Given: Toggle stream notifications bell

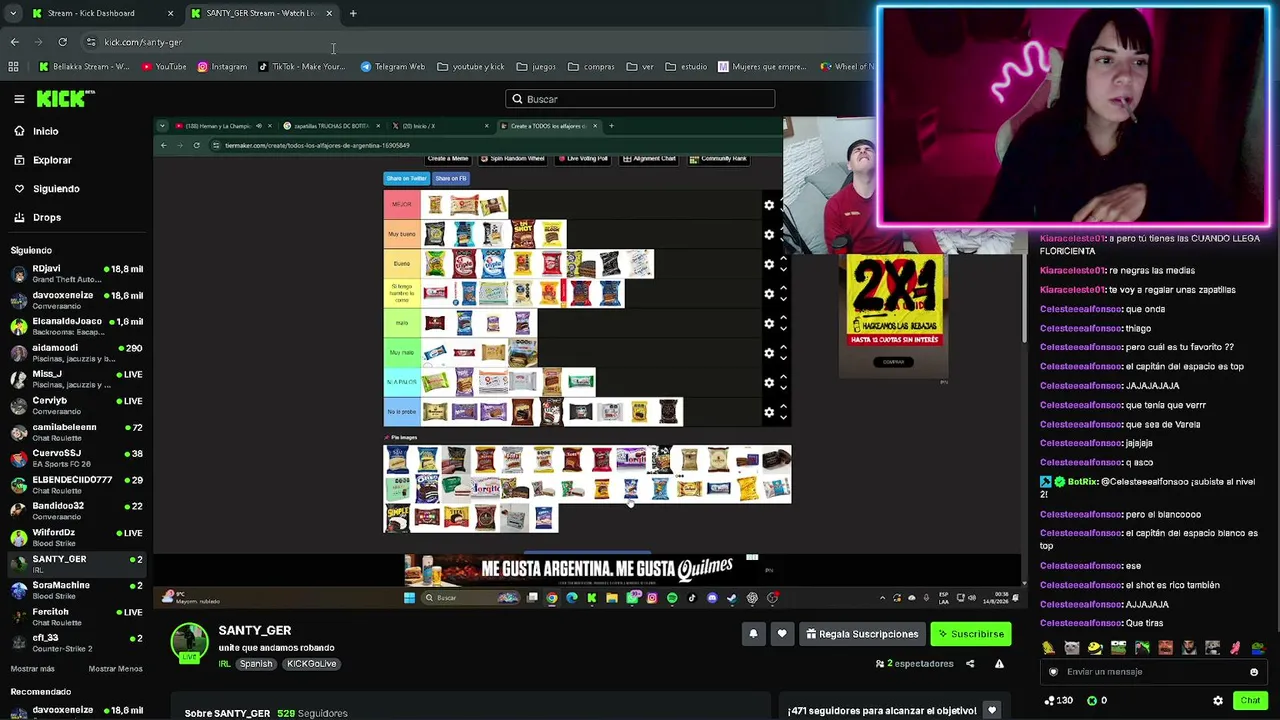Looking at the screenshot, I should pos(753,634).
